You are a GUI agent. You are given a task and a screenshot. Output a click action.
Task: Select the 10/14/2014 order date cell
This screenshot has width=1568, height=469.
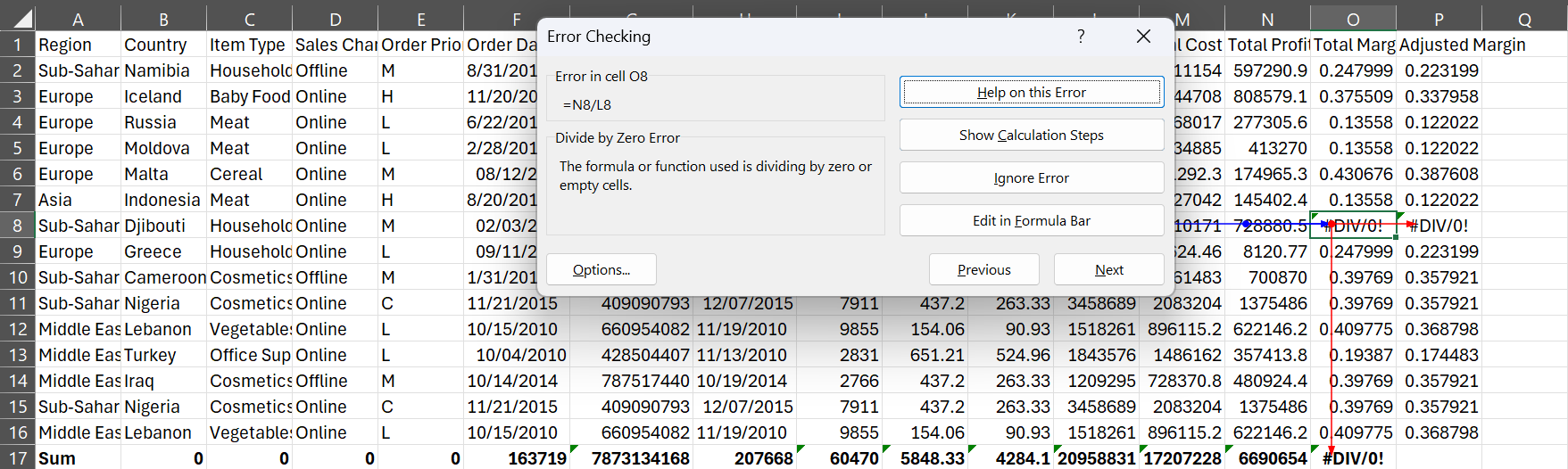click(x=517, y=381)
